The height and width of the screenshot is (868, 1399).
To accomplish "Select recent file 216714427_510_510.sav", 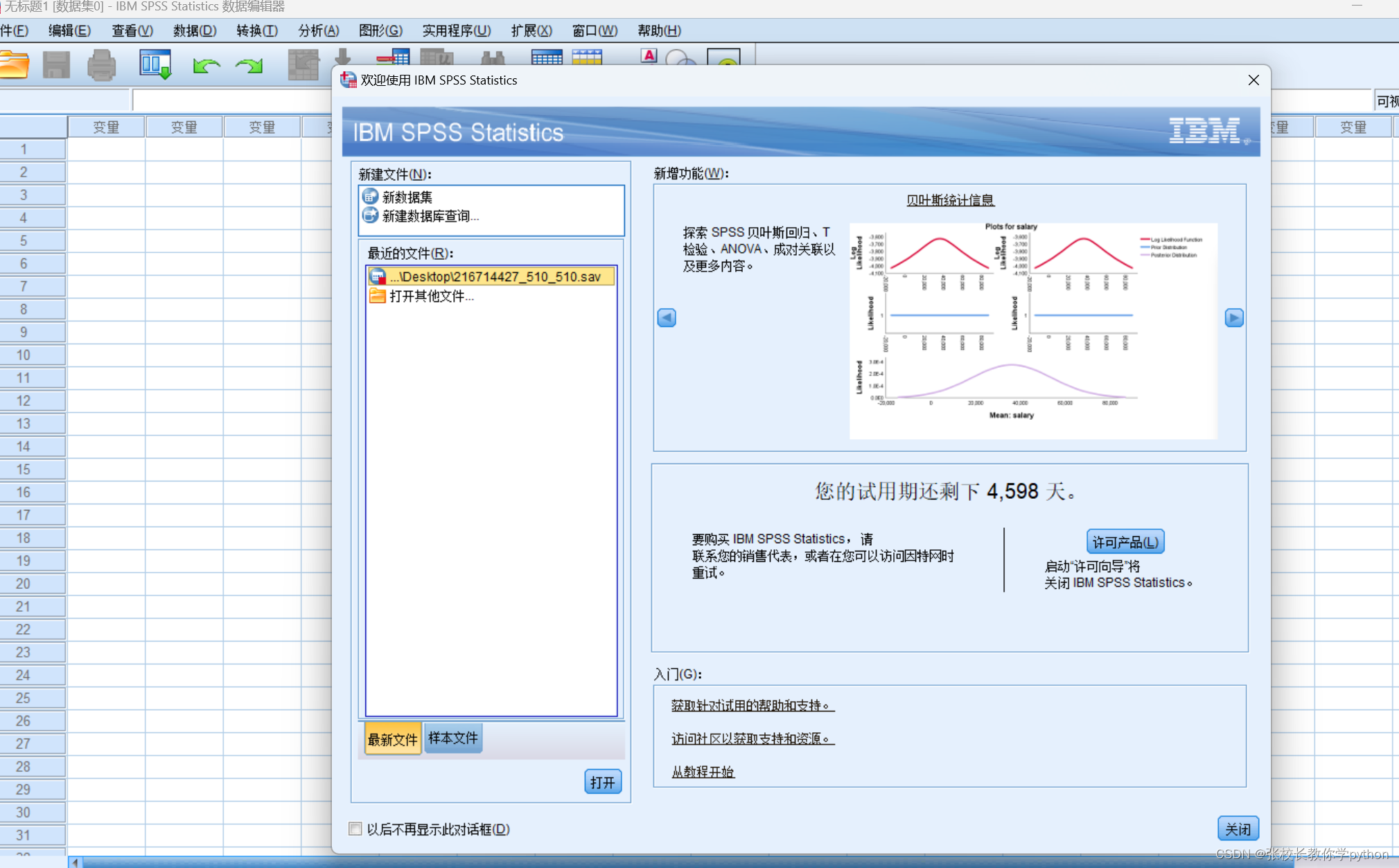I will [491, 276].
